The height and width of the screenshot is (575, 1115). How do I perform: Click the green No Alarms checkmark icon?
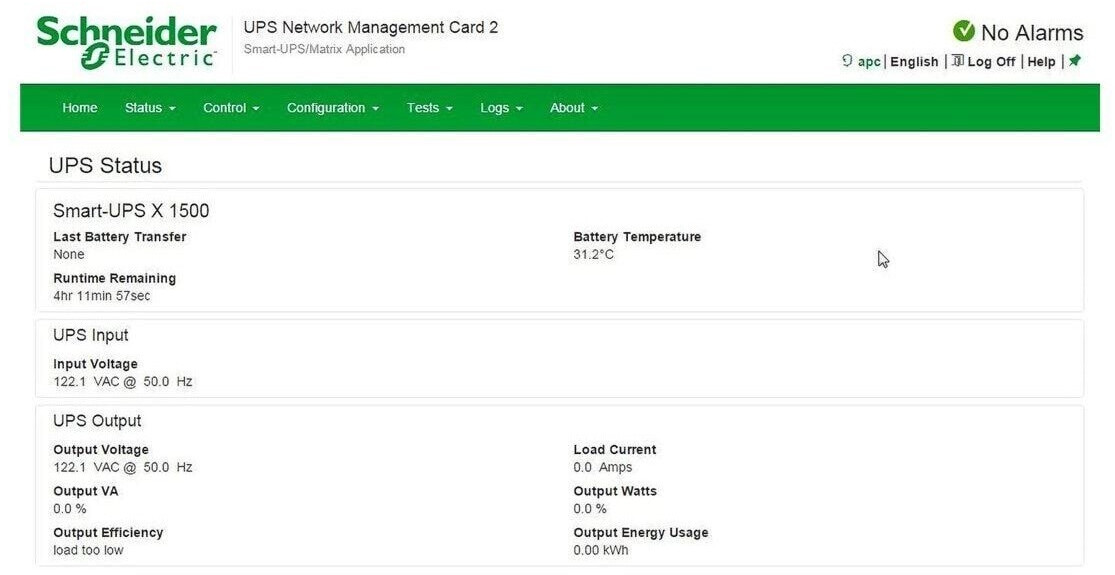coord(963,31)
